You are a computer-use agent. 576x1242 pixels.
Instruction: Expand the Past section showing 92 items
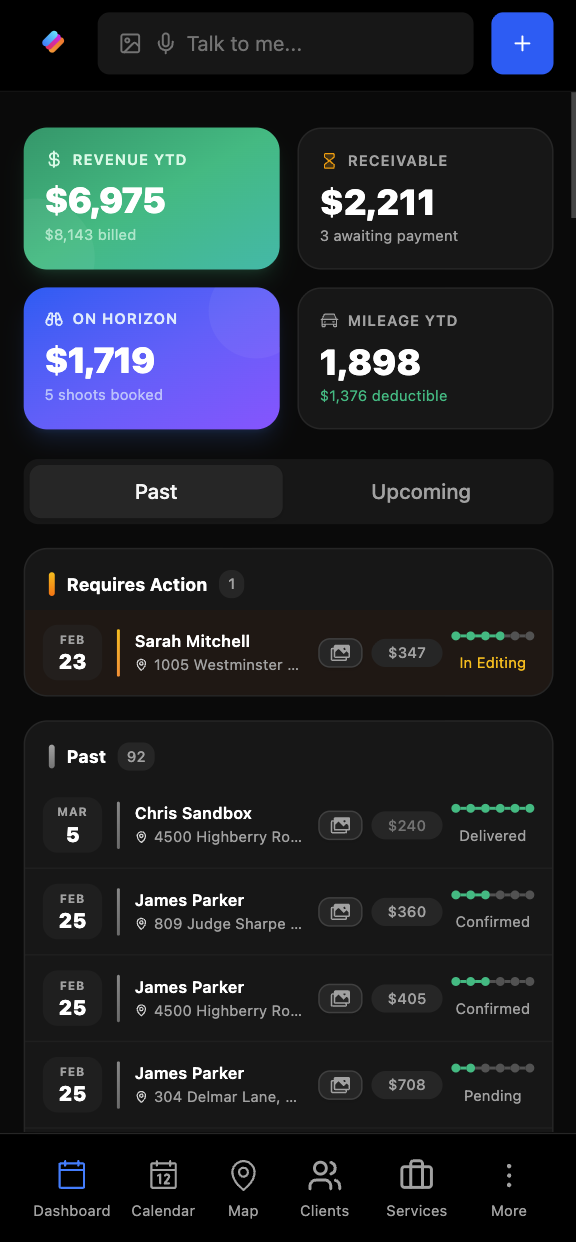[99, 757]
